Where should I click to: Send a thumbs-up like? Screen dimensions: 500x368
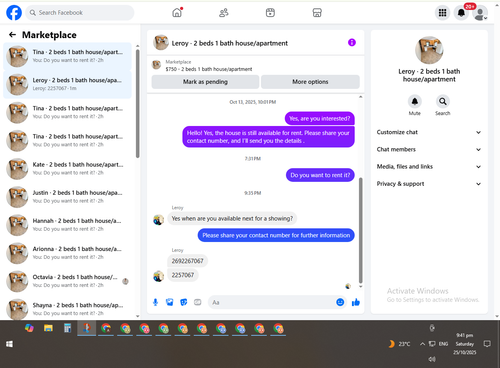point(356,302)
